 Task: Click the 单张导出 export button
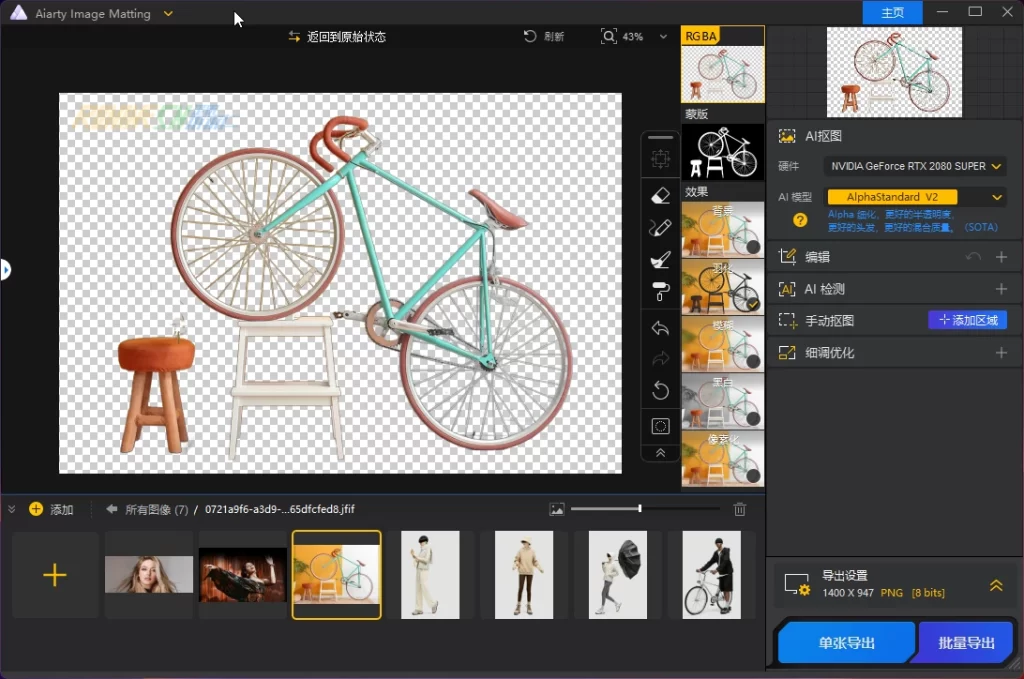pyautogui.click(x=846, y=643)
